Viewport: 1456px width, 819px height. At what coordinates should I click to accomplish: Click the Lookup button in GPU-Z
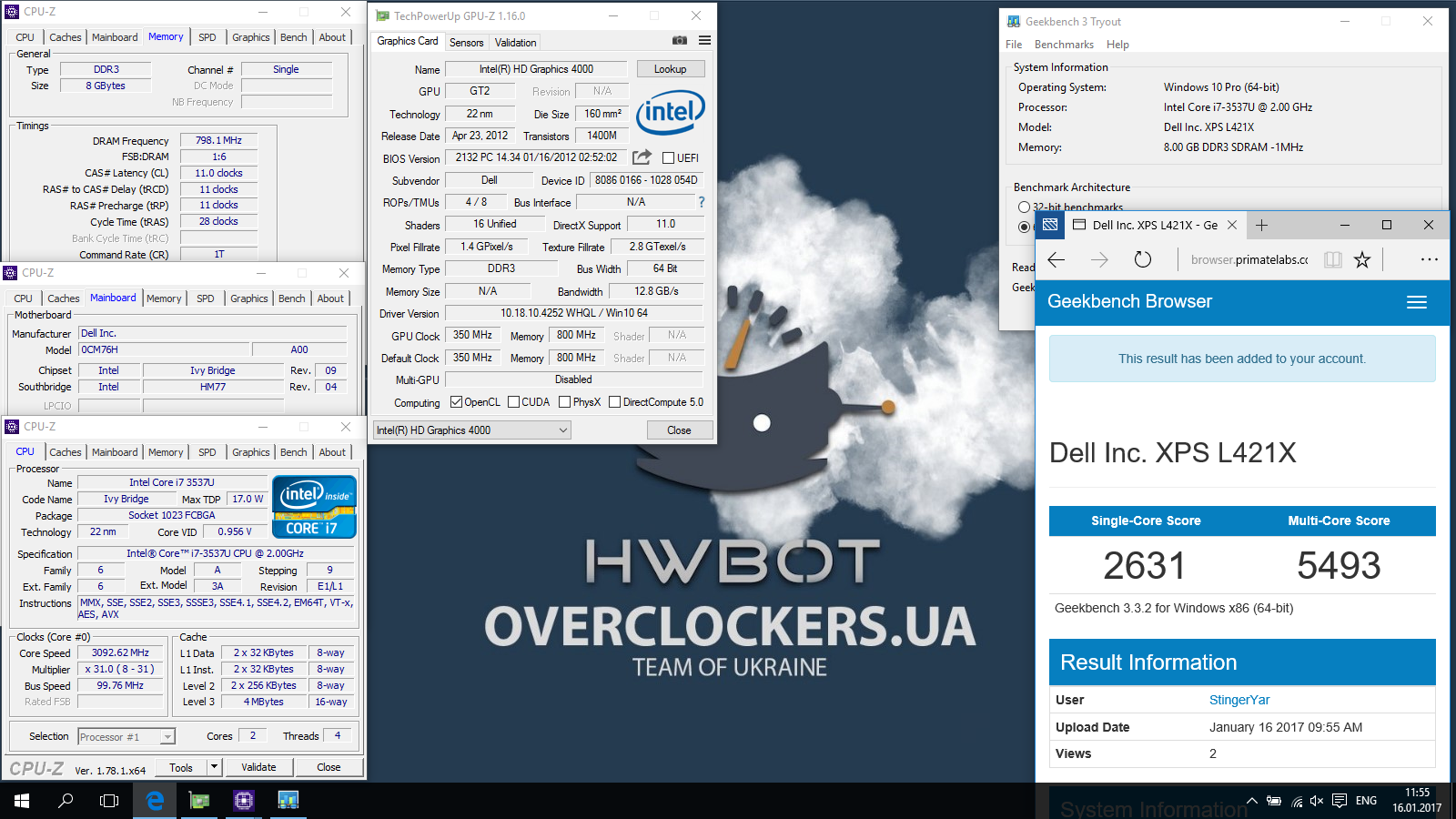click(x=670, y=69)
